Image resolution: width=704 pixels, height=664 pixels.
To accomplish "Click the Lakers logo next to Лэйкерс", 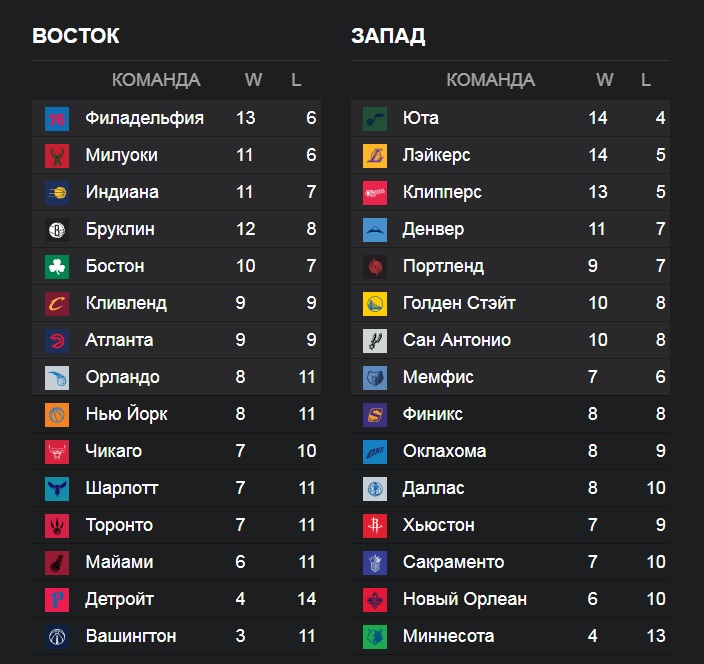I will pos(375,155).
